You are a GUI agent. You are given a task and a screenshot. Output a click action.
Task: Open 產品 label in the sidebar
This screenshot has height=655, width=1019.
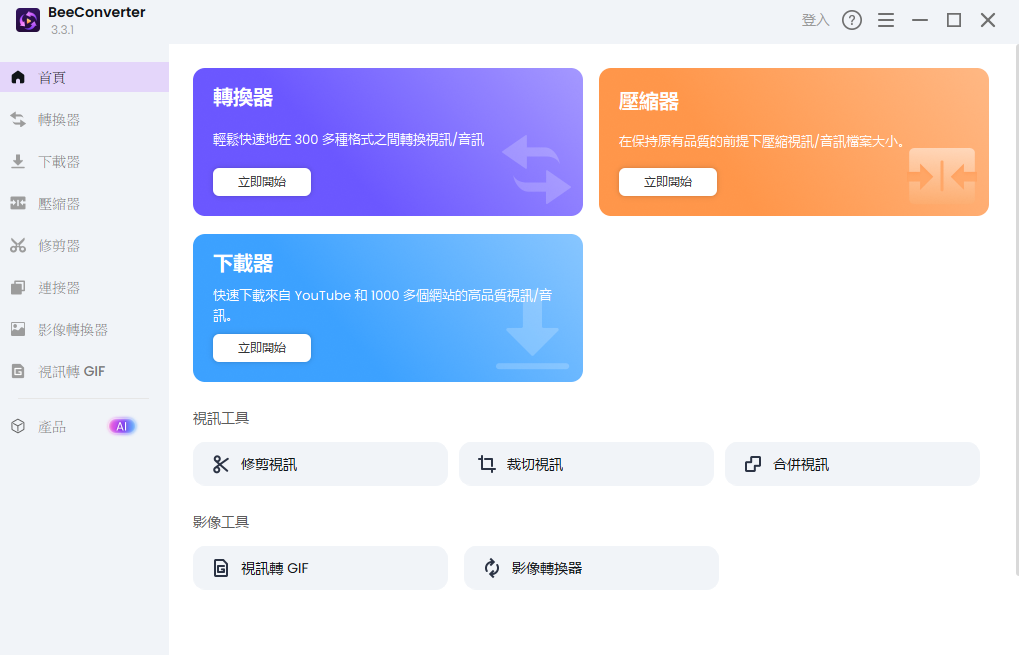tap(52, 427)
